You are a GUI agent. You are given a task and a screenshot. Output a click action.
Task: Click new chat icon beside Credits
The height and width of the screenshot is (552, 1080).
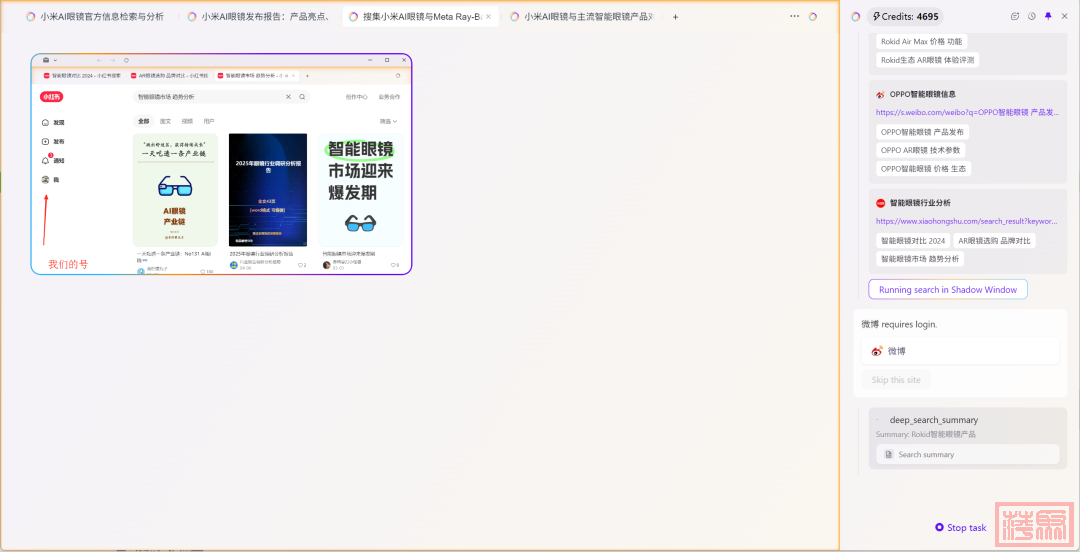pyautogui.click(x=1015, y=16)
